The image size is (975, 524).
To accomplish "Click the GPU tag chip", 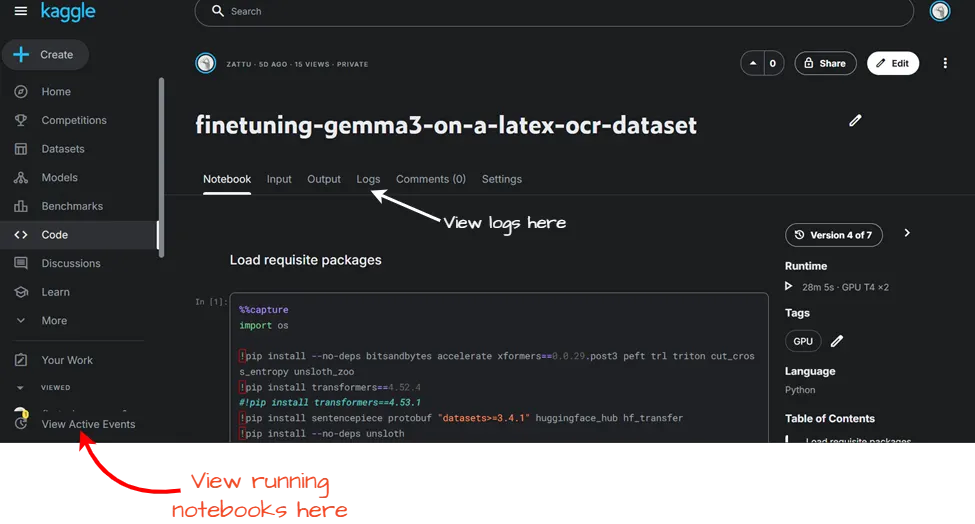I will (x=803, y=341).
